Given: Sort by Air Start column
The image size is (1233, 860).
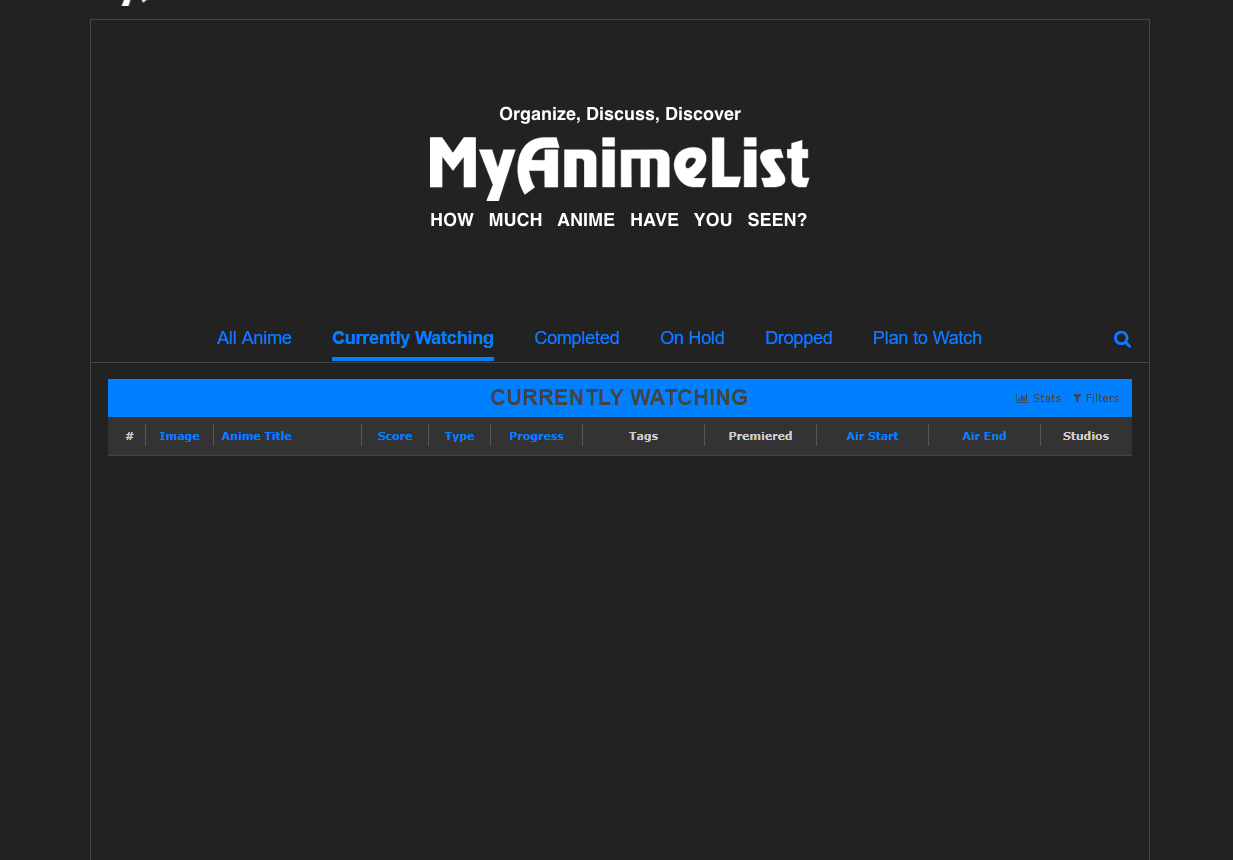Looking at the screenshot, I should 872,436.
